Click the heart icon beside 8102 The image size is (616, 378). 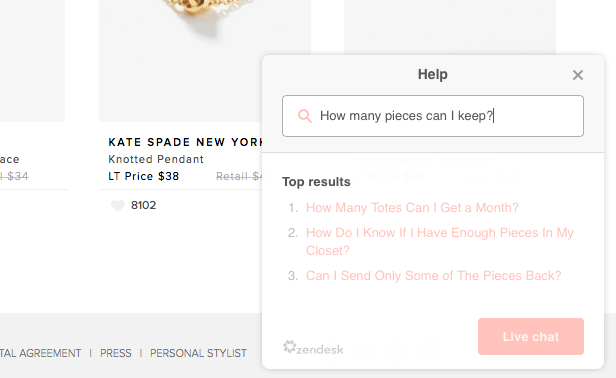tap(117, 206)
